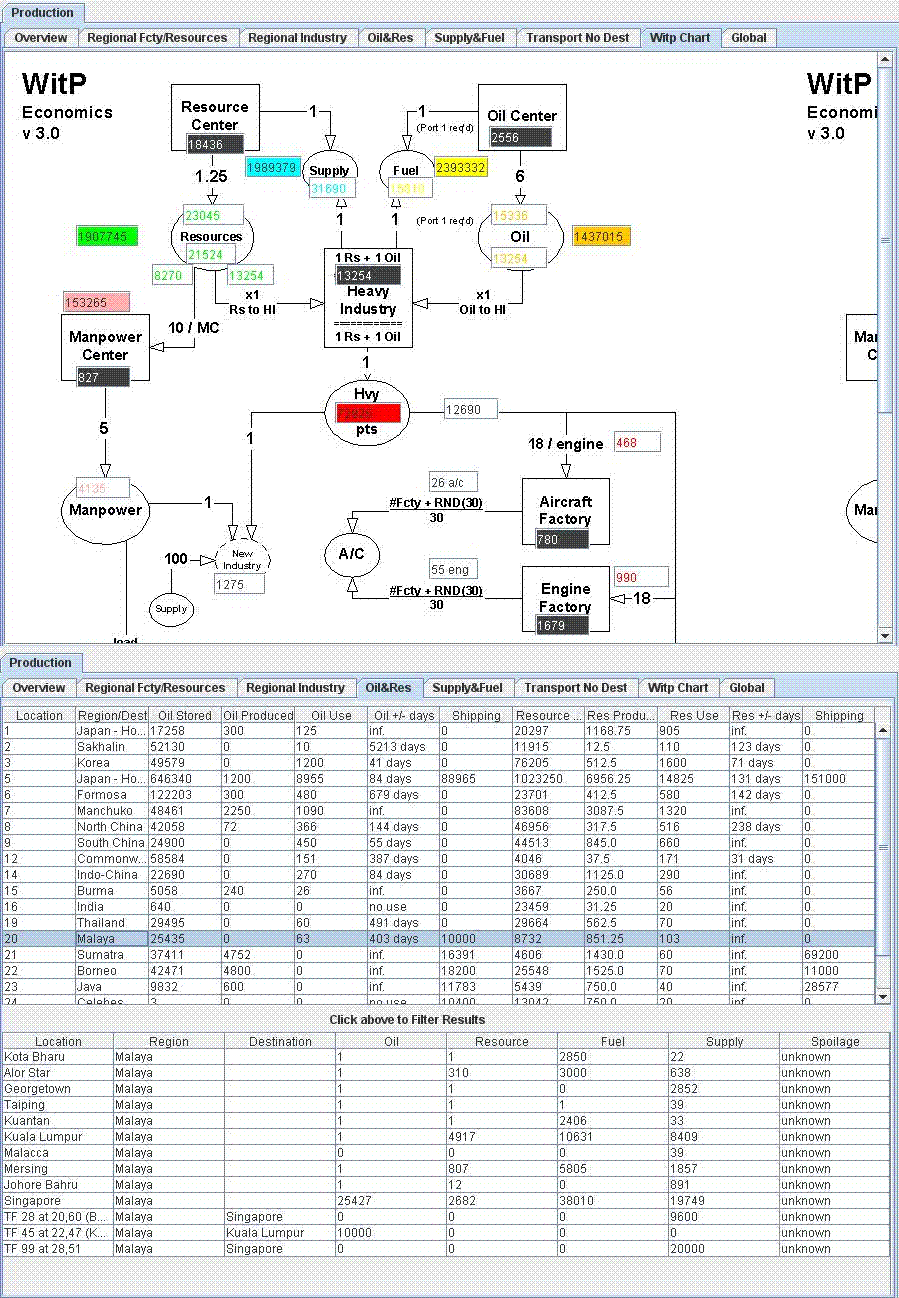The width and height of the screenshot is (899, 1298).
Task: Open Supply&Fuel tab in the lower panel
Action: [x=468, y=688]
